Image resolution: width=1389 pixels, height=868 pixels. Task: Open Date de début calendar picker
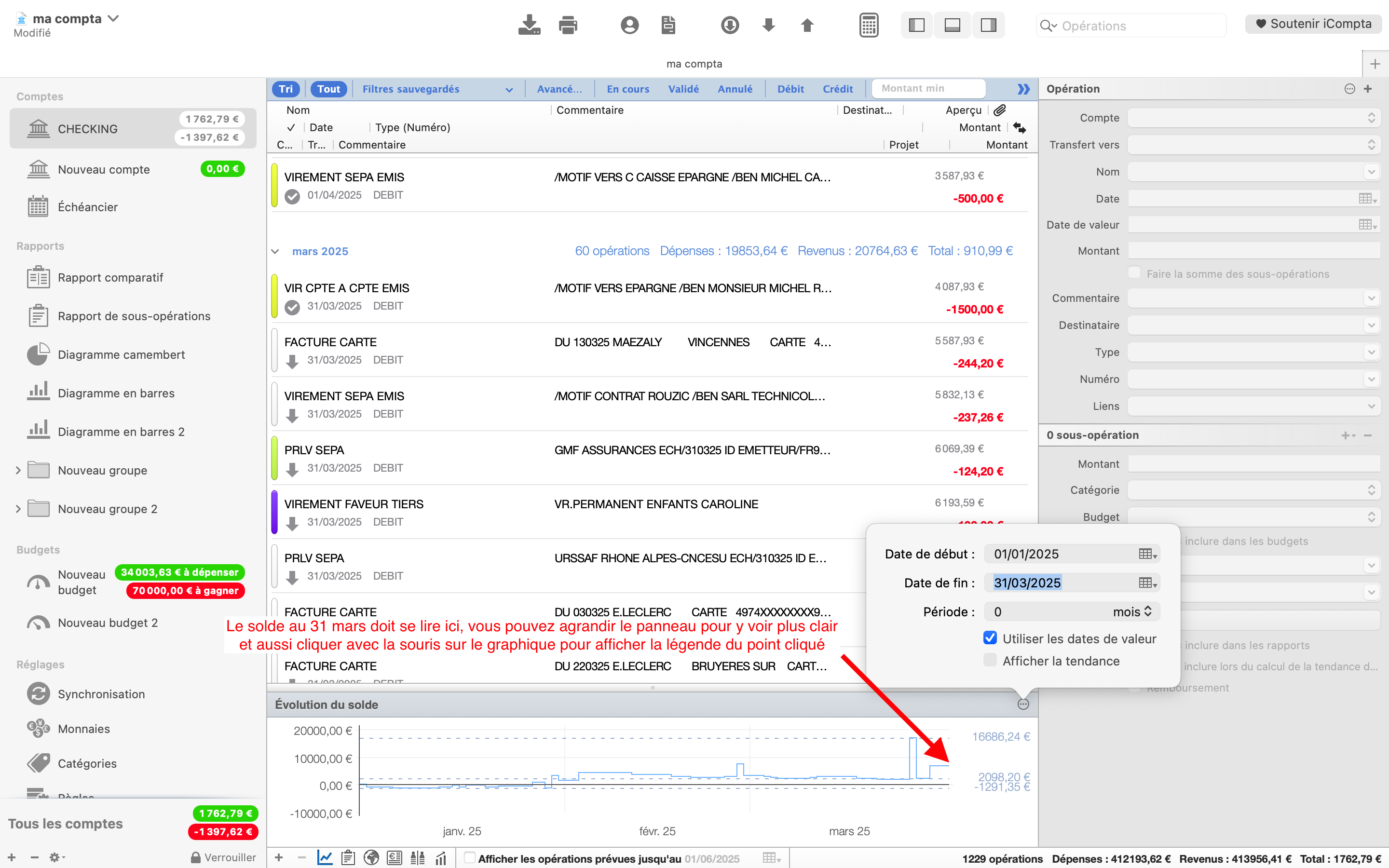point(1147,554)
